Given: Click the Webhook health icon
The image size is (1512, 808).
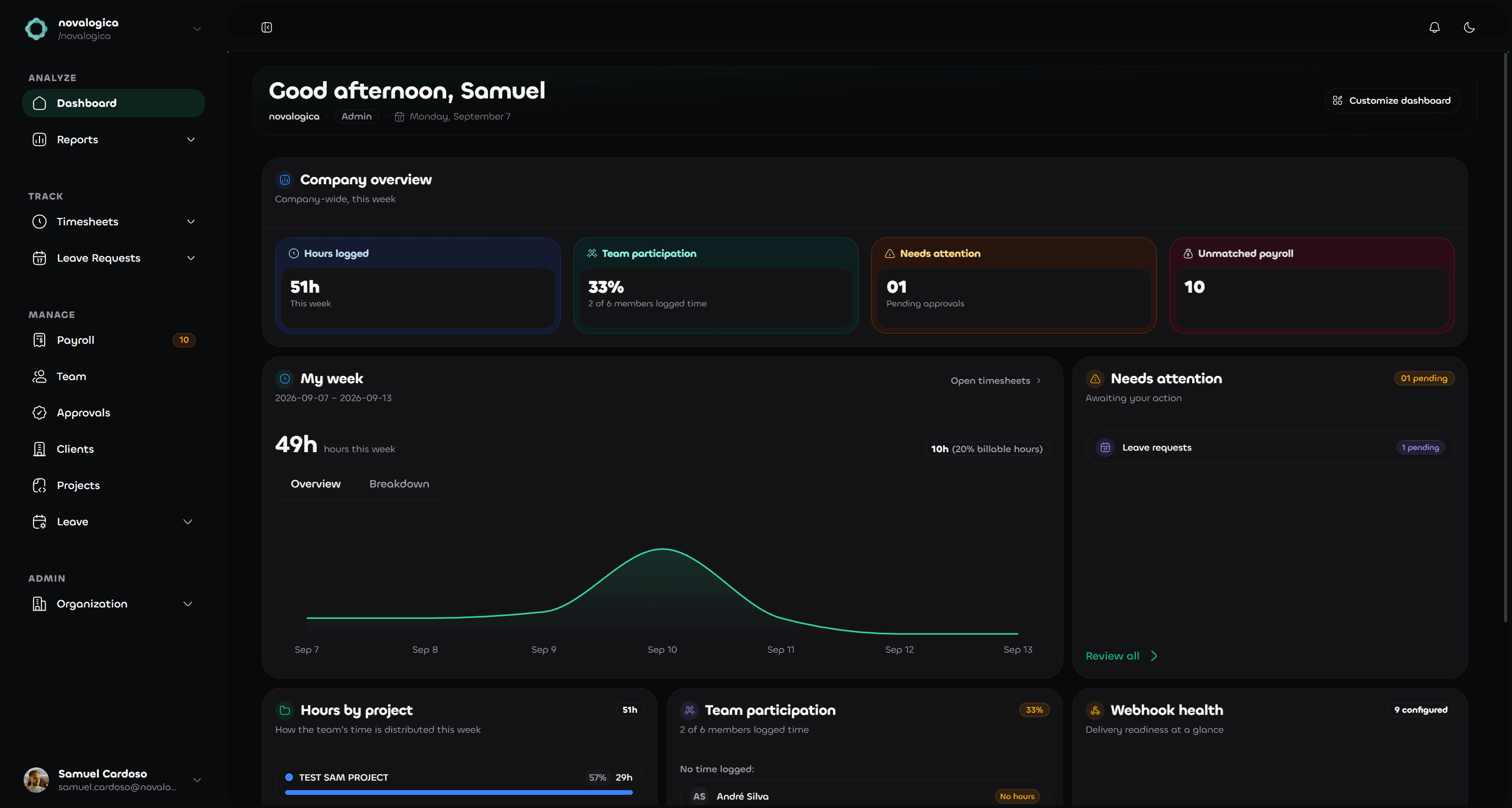Looking at the screenshot, I should click(x=1095, y=711).
